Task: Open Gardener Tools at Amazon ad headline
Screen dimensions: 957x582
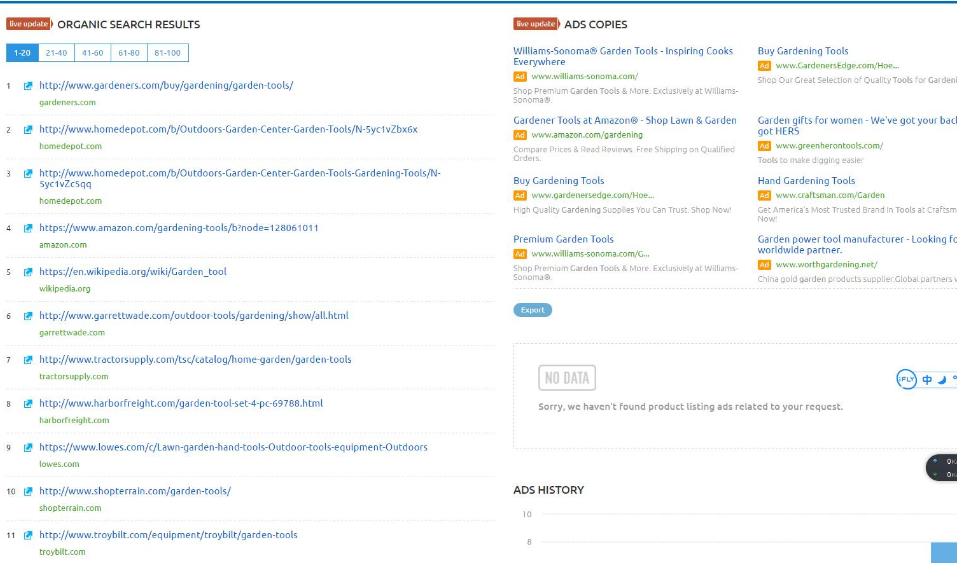Action: 625,120
